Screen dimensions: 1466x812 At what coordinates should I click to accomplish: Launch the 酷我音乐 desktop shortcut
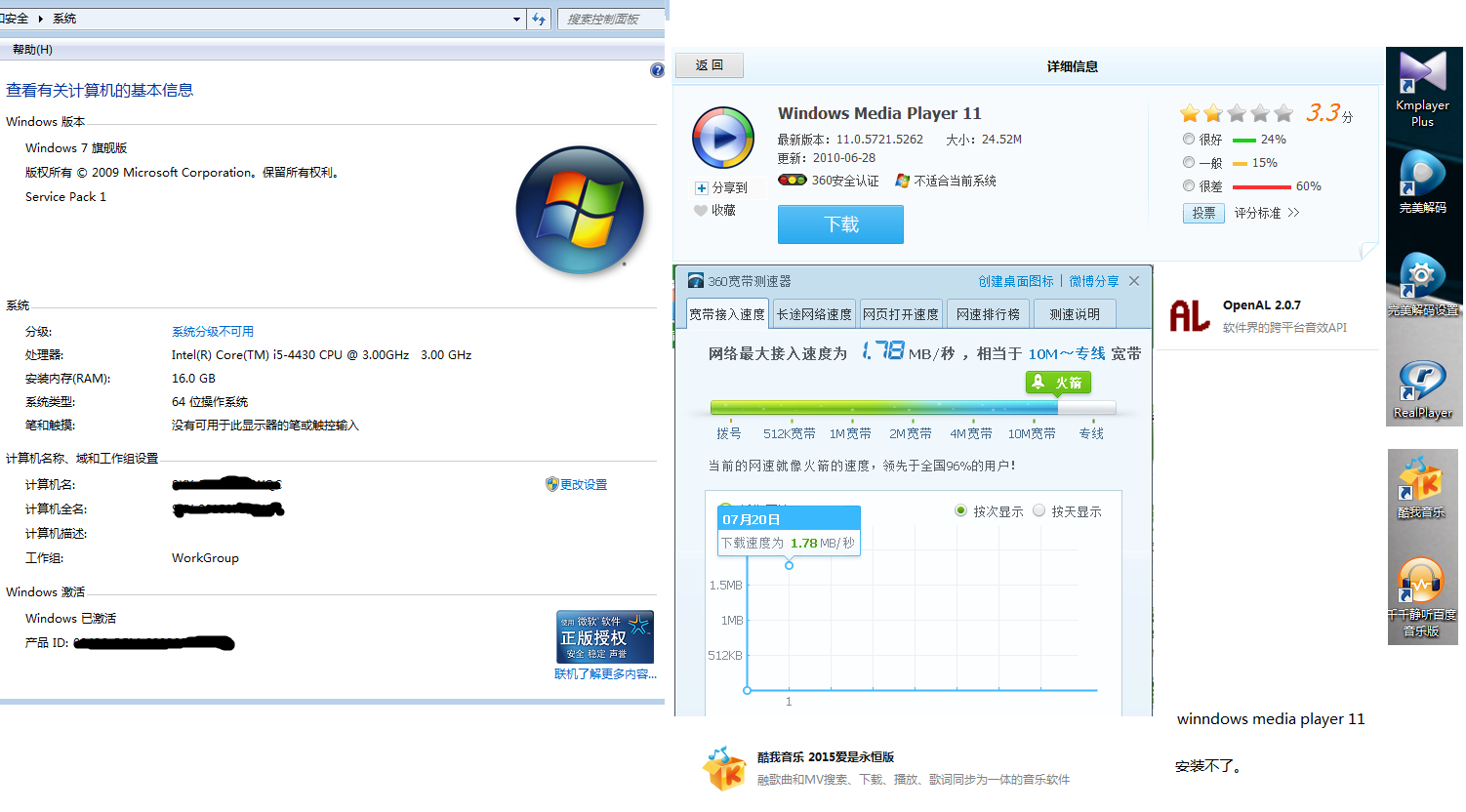[x=1420, y=487]
